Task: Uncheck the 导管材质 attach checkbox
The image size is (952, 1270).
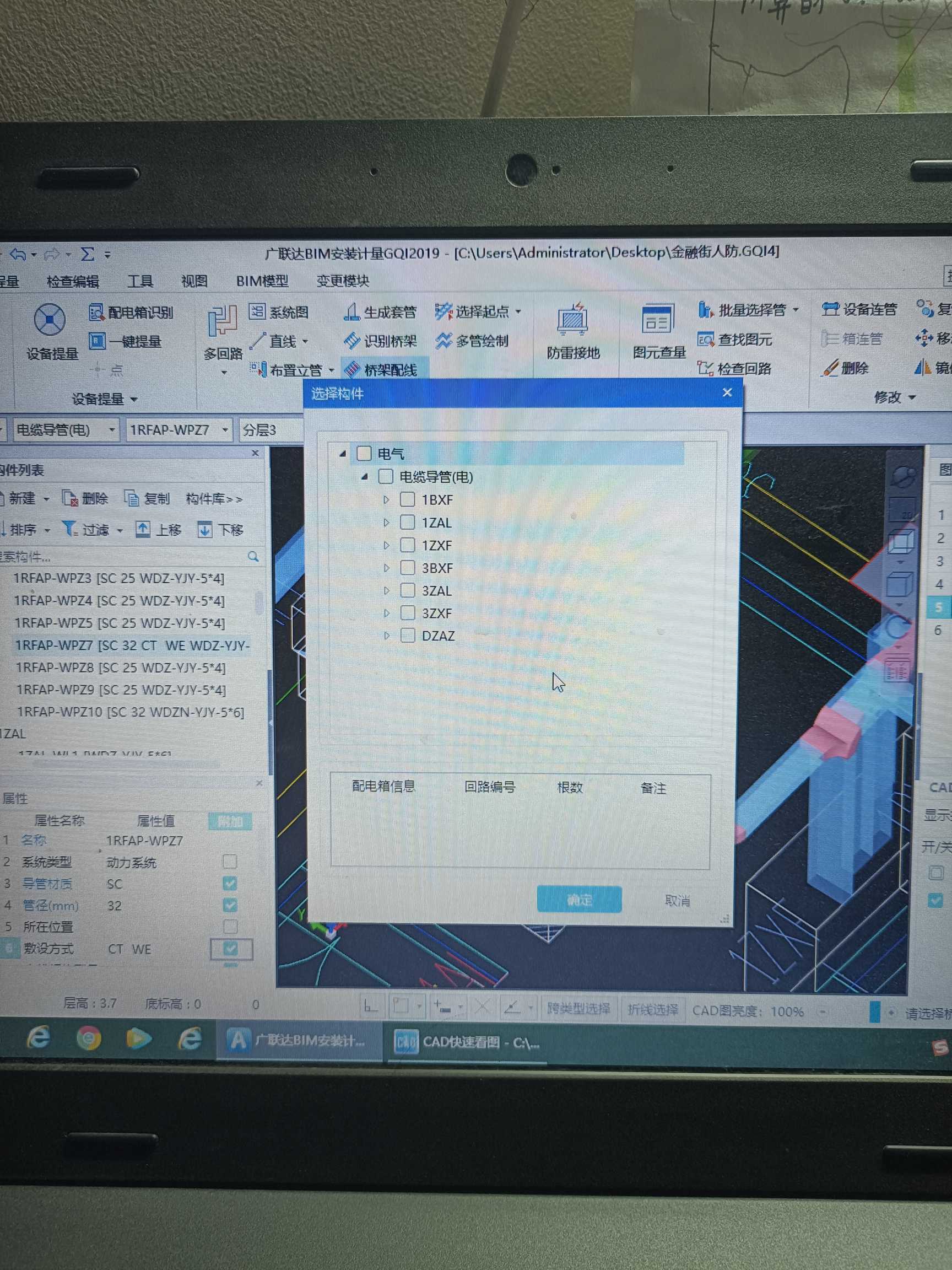Action: pos(230,883)
